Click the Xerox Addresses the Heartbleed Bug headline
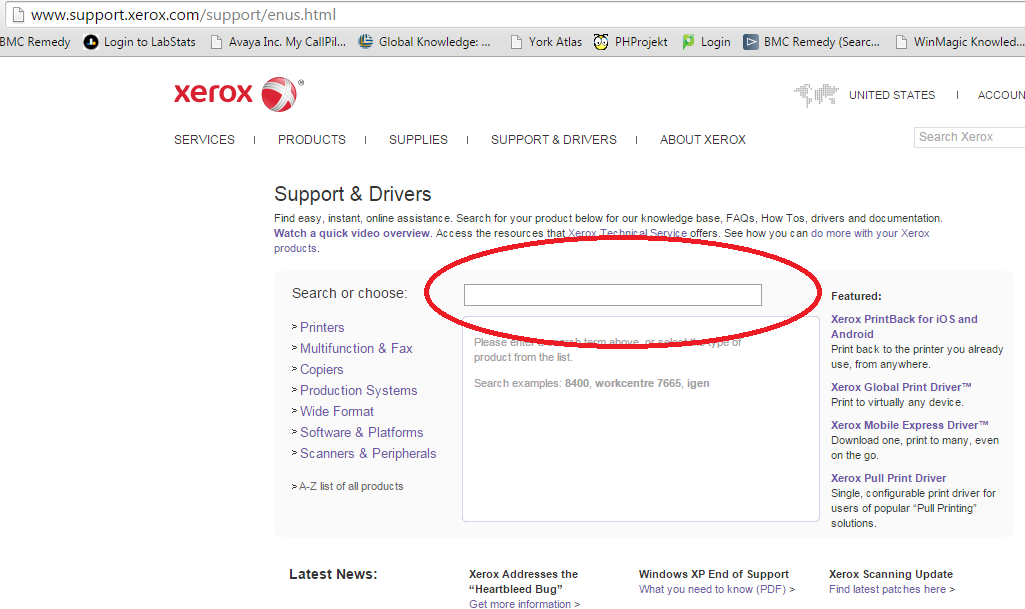 pos(523,582)
